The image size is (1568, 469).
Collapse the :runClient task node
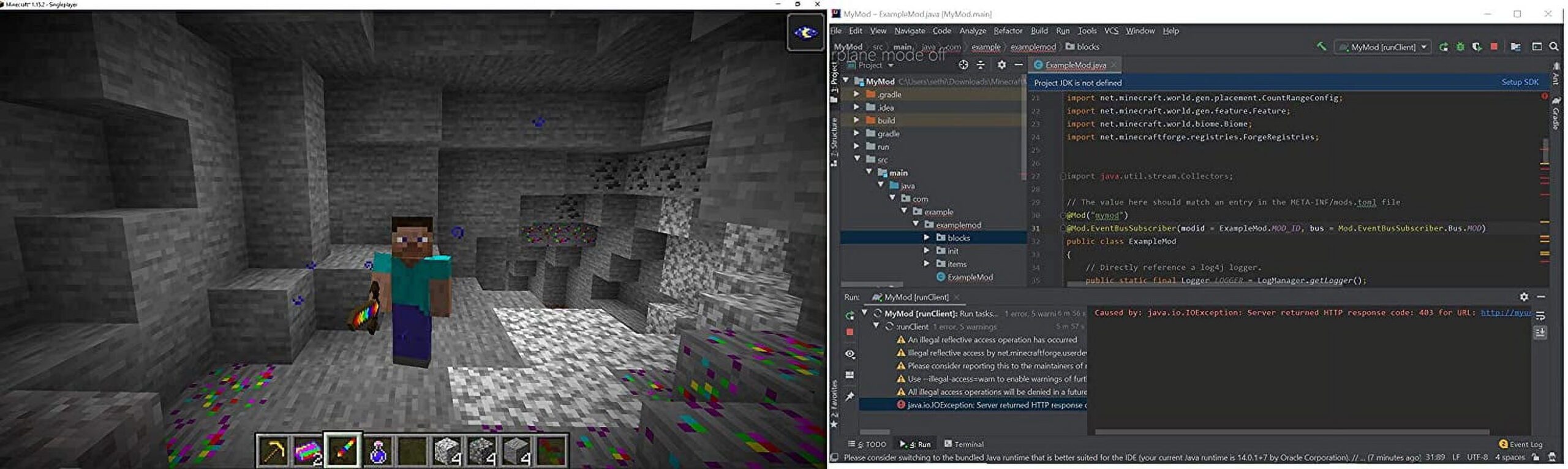point(876,326)
